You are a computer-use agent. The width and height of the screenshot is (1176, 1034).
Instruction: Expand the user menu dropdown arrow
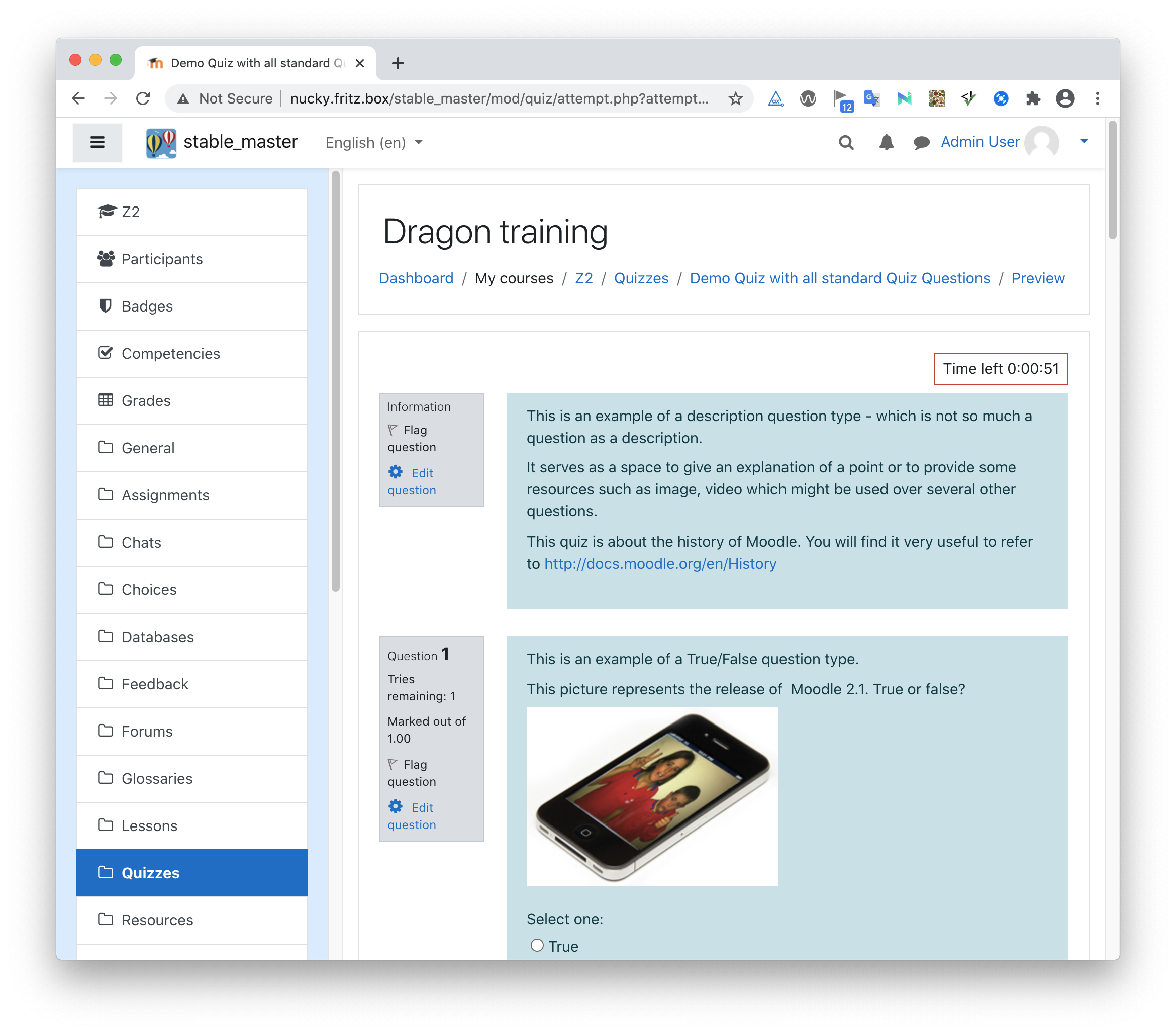click(1084, 141)
